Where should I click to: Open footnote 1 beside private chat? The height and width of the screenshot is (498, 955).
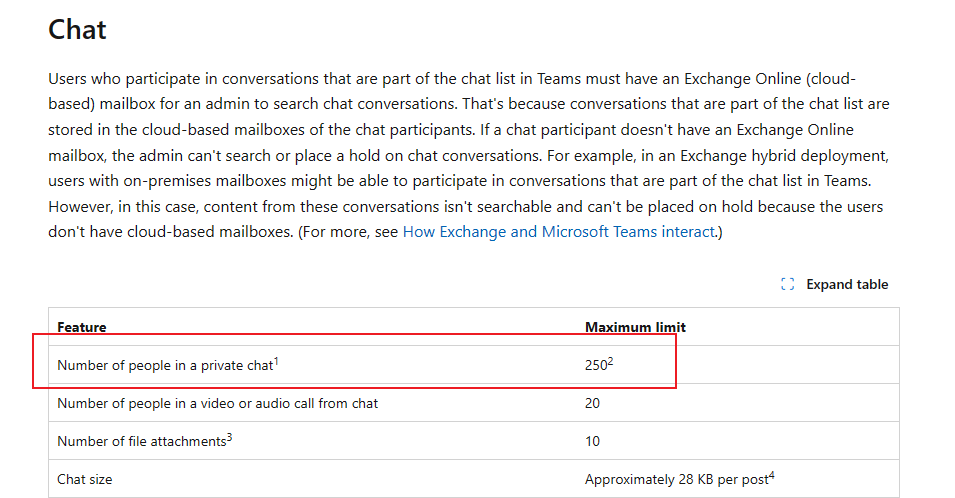tap(276, 362)
